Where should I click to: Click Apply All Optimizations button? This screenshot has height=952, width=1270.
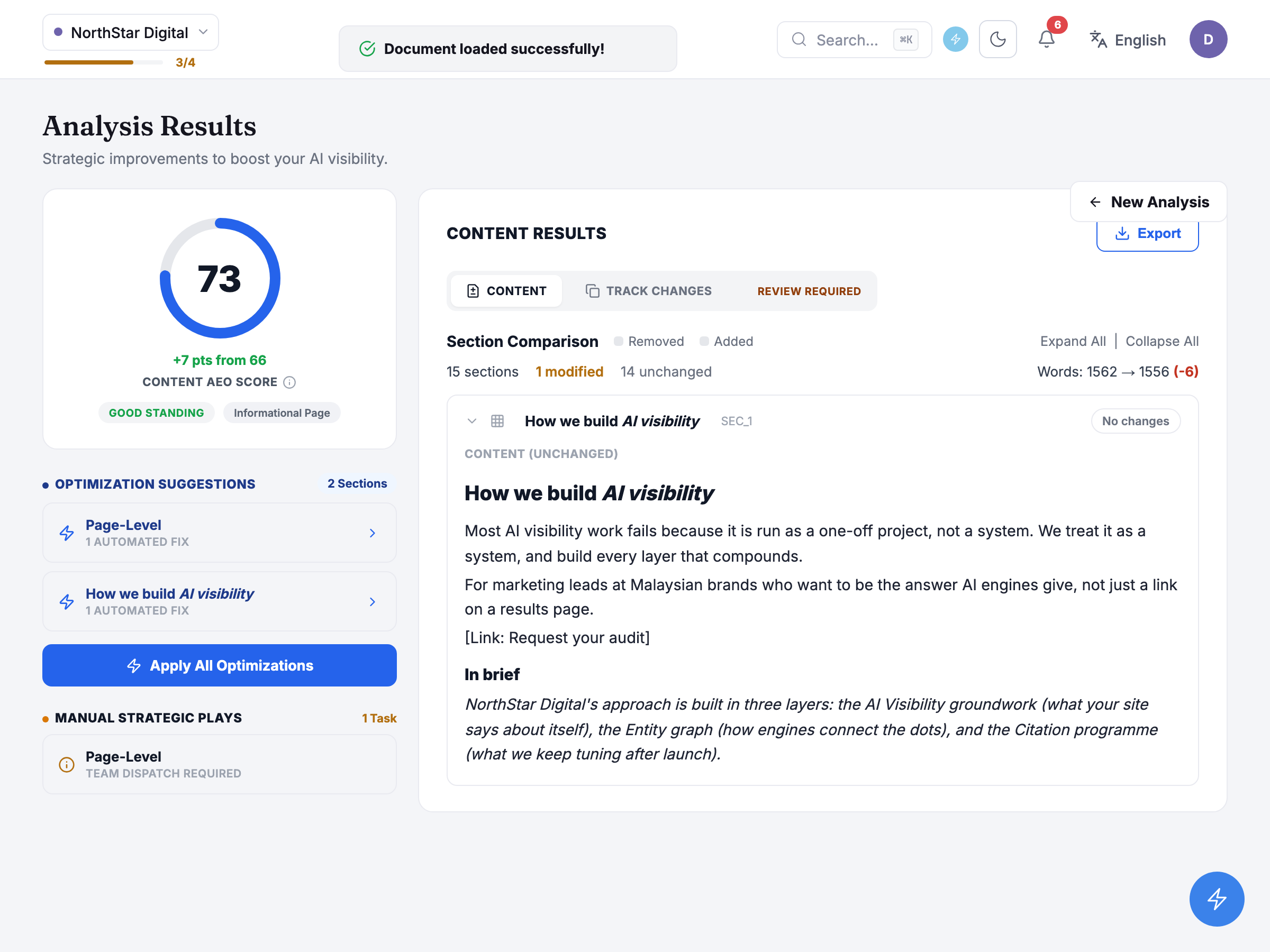(x=219, y=666)
